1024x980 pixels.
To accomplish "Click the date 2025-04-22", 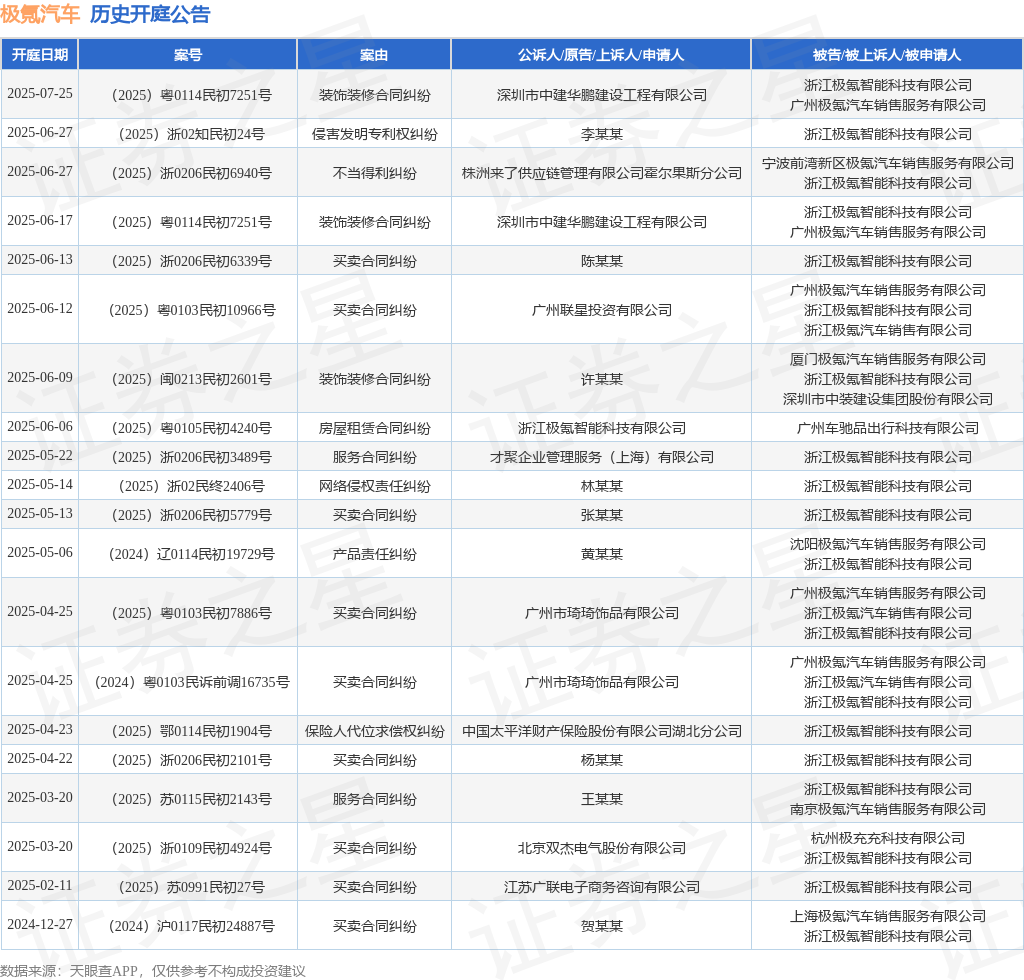I will (40, 758).
